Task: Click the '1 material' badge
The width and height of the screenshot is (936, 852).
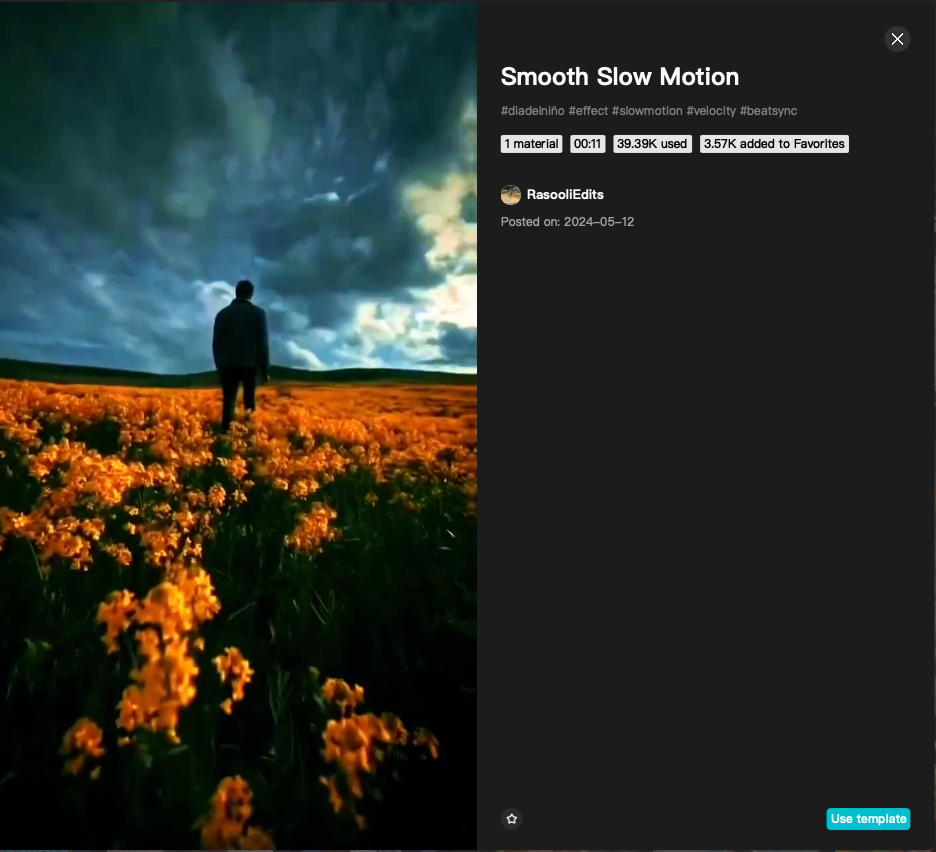Action: [x=531, y=144]
